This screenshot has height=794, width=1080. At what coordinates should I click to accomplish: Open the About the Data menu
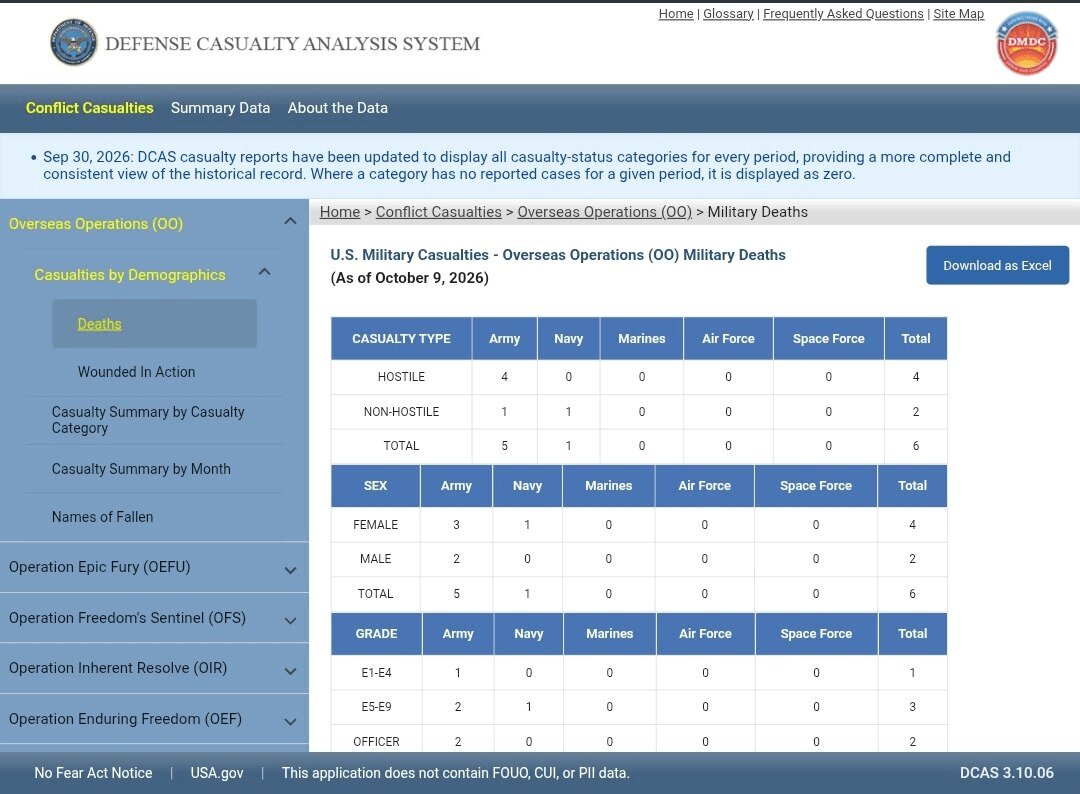coord(338,108)
